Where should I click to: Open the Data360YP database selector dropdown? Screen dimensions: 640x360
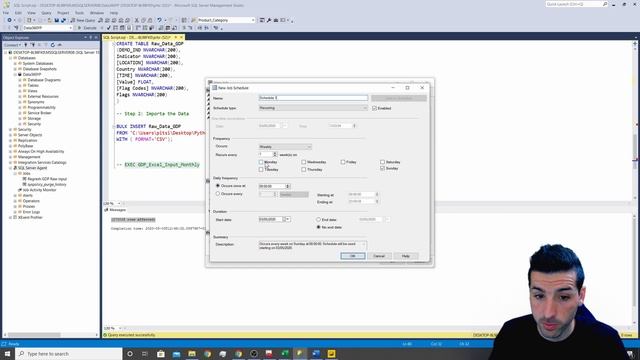[x=47, y=28]
